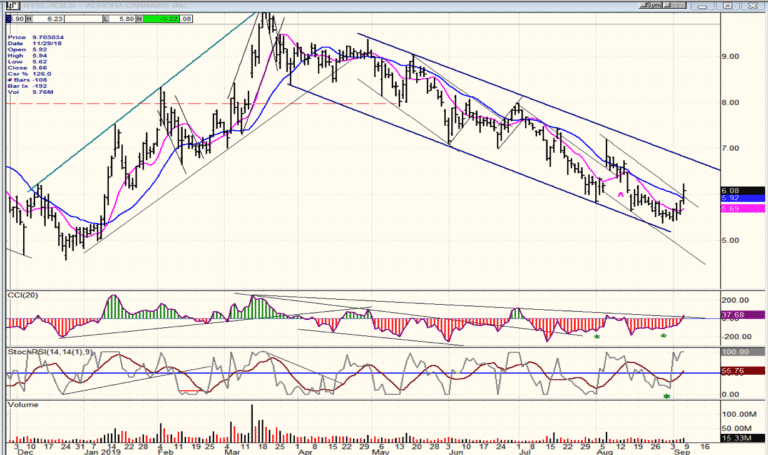The height and width of the screenshot is (455, 768).
Task: Select the black 6.08 last price tag
Action: (743, 191)
